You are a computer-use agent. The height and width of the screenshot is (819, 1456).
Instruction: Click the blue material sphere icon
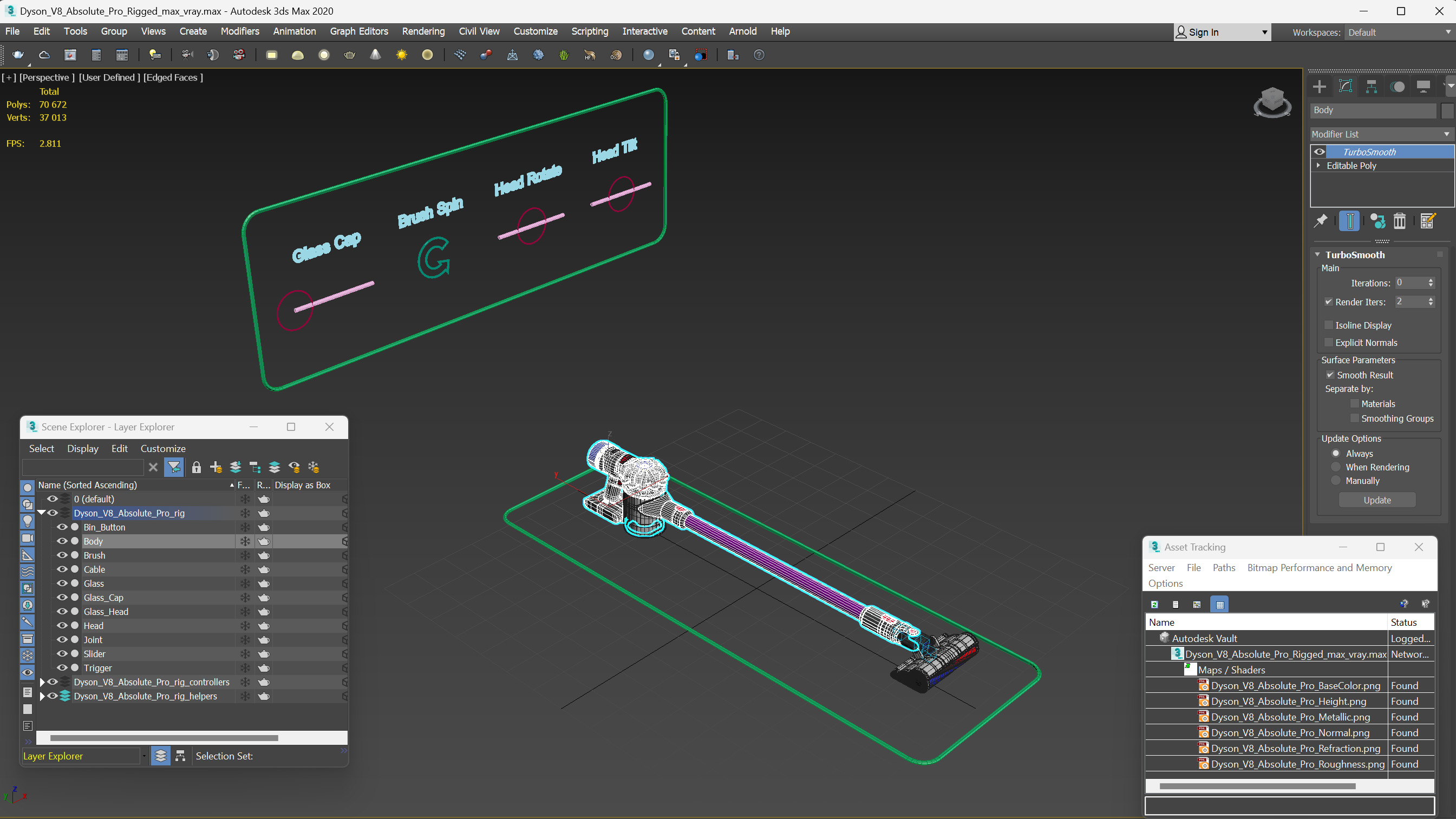(x=648, y=55)
